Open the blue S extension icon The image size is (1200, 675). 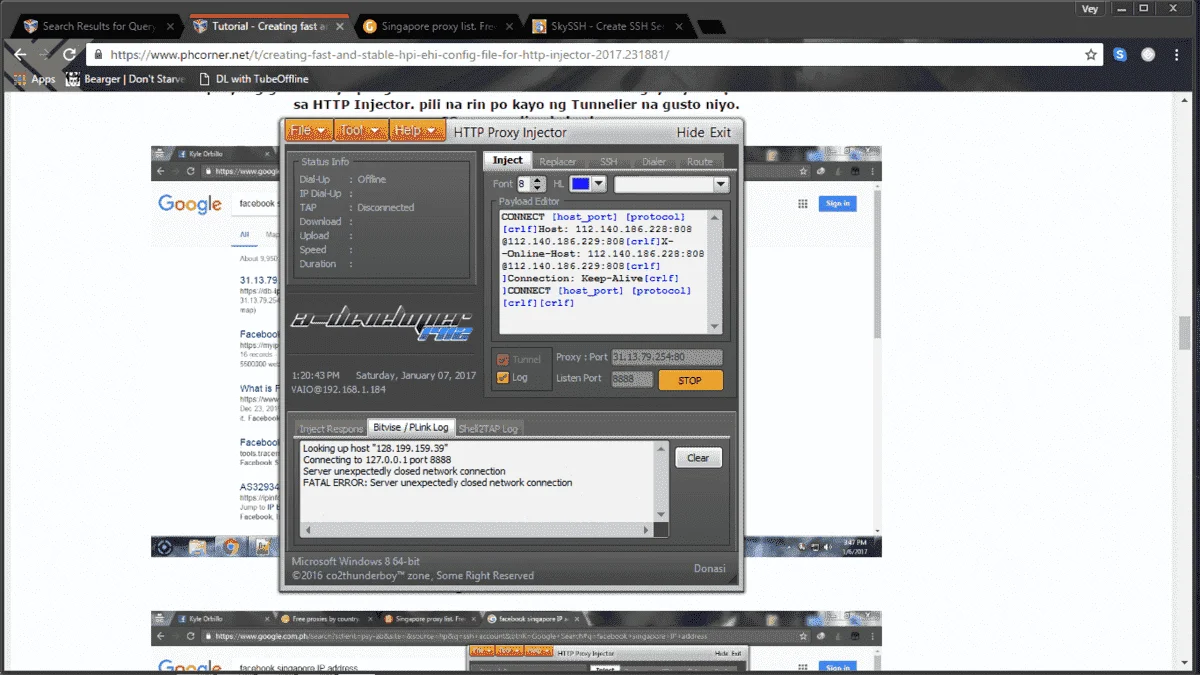1121,55
